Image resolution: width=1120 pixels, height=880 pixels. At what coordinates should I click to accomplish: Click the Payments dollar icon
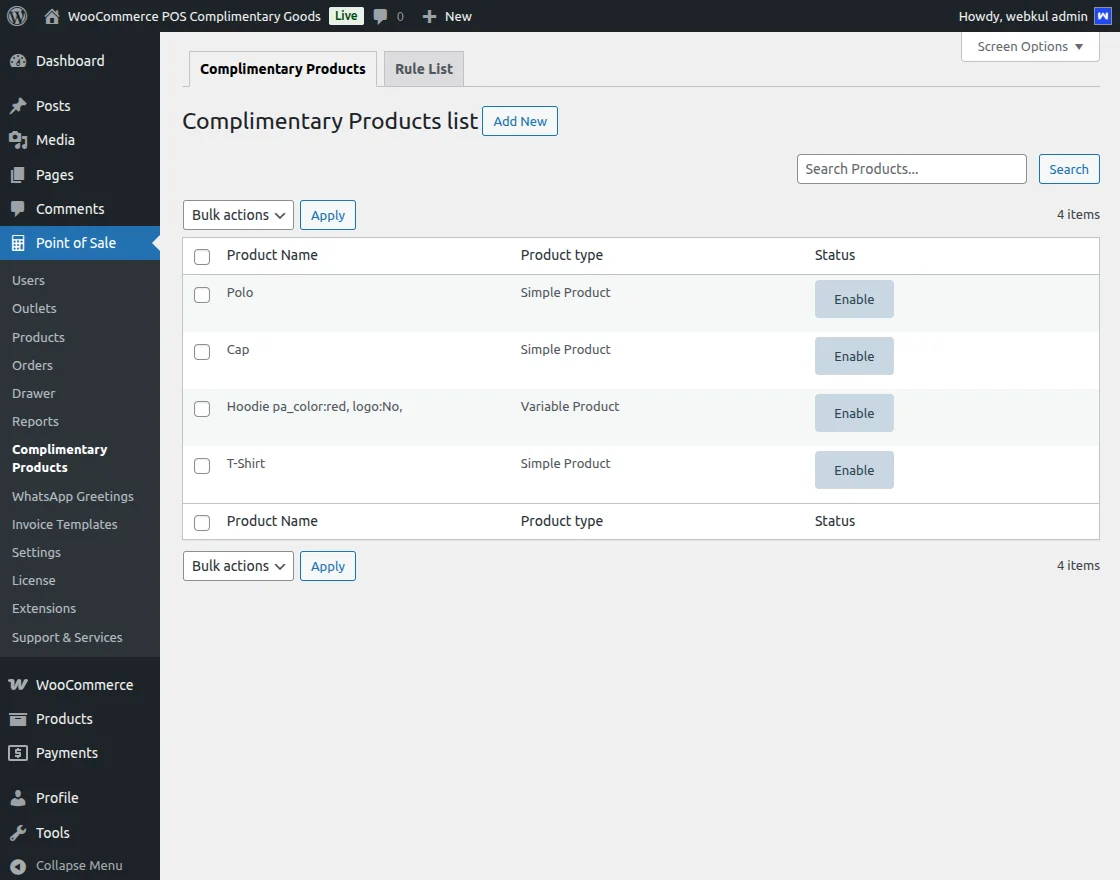click(x=18, y=753)
